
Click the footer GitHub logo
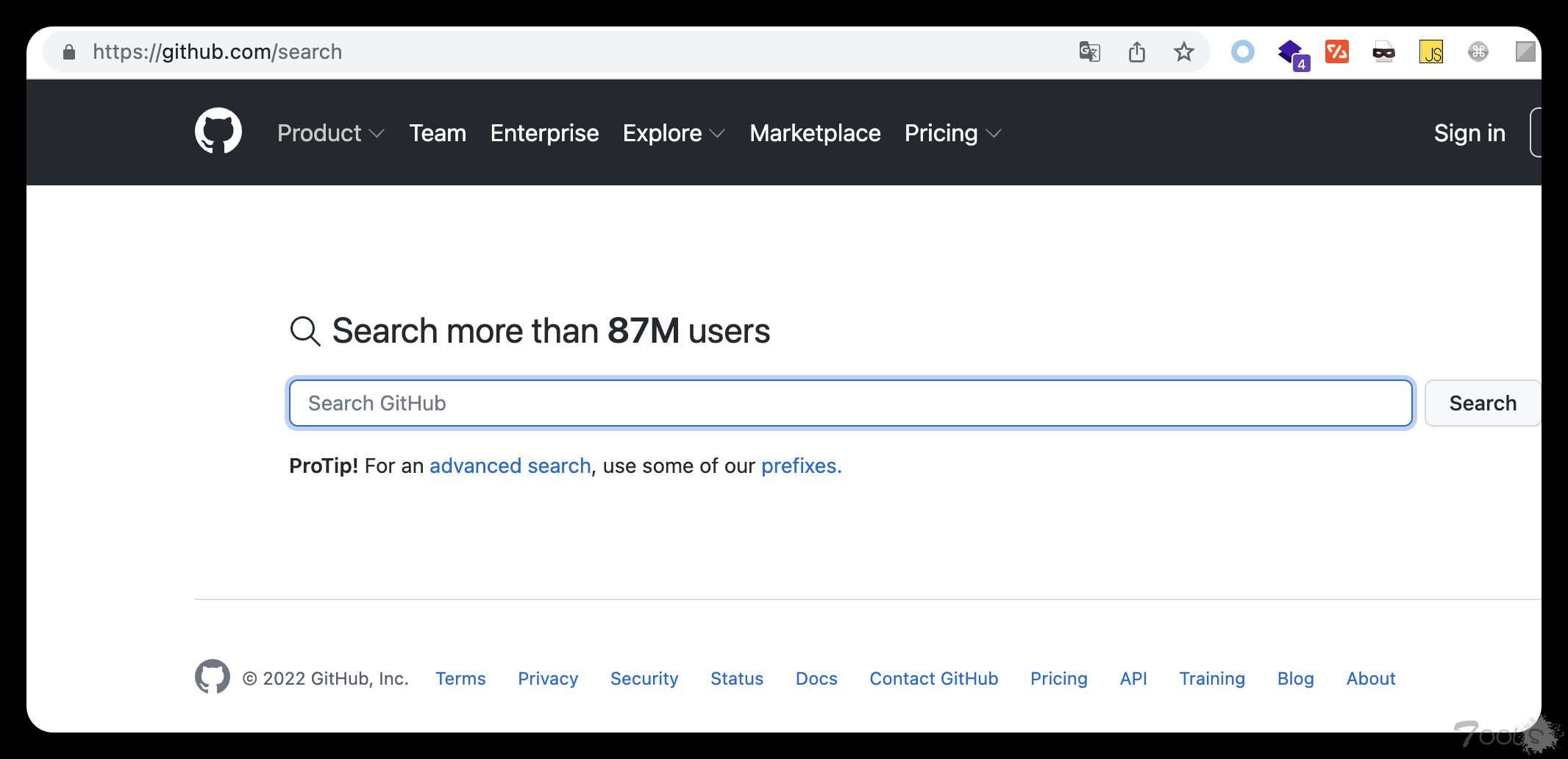(x=213, y=676)
